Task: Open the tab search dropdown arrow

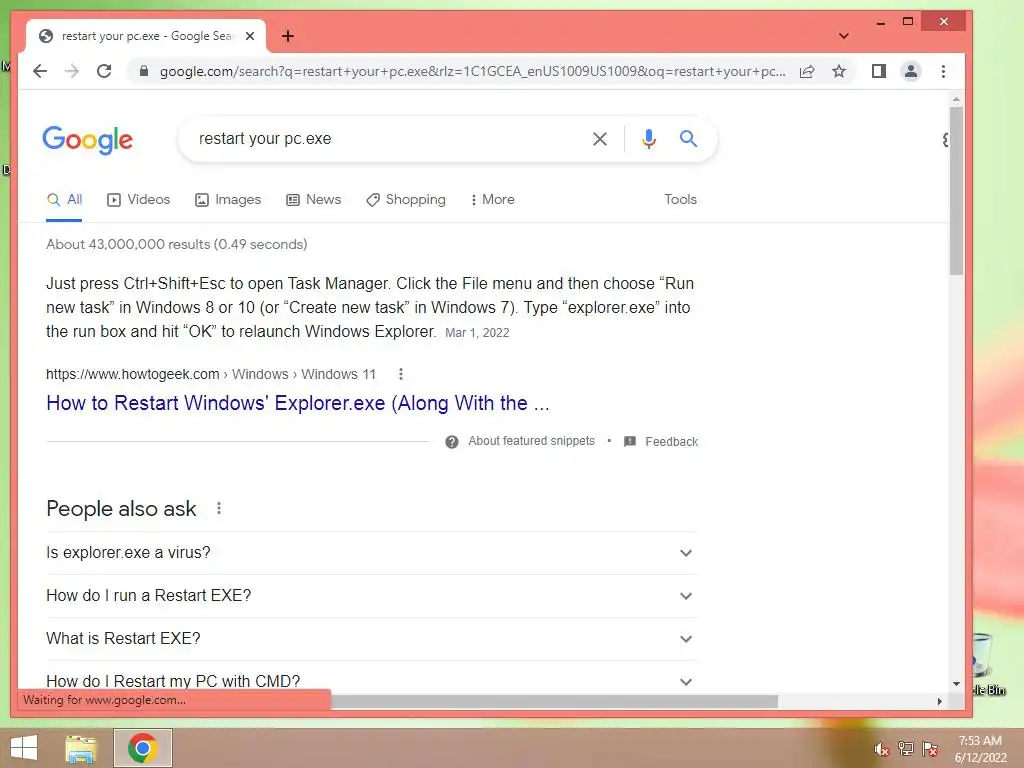Action: point(844,36)
